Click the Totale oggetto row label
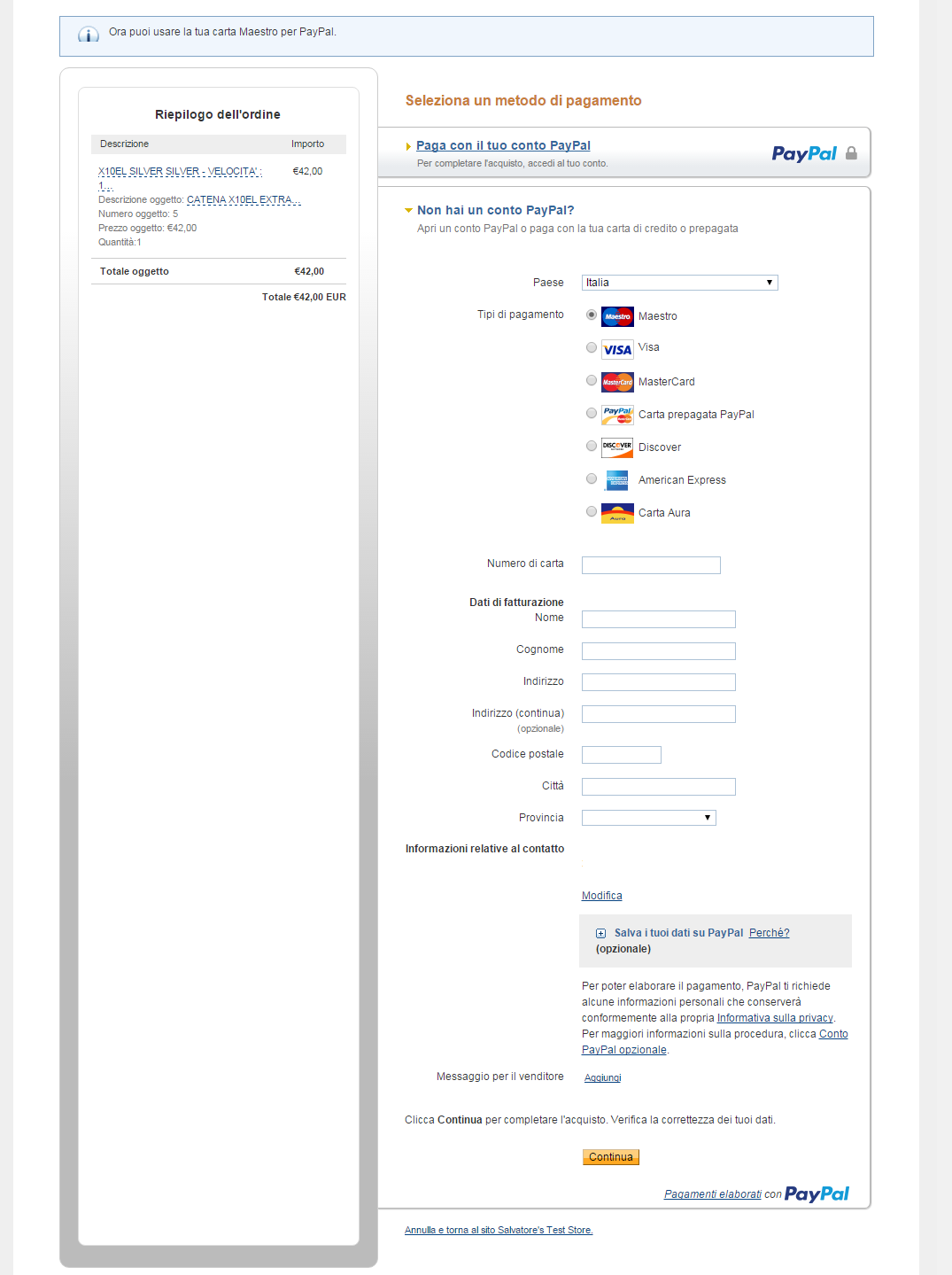This screenshot has height=1275, width=952. [135, 271]
